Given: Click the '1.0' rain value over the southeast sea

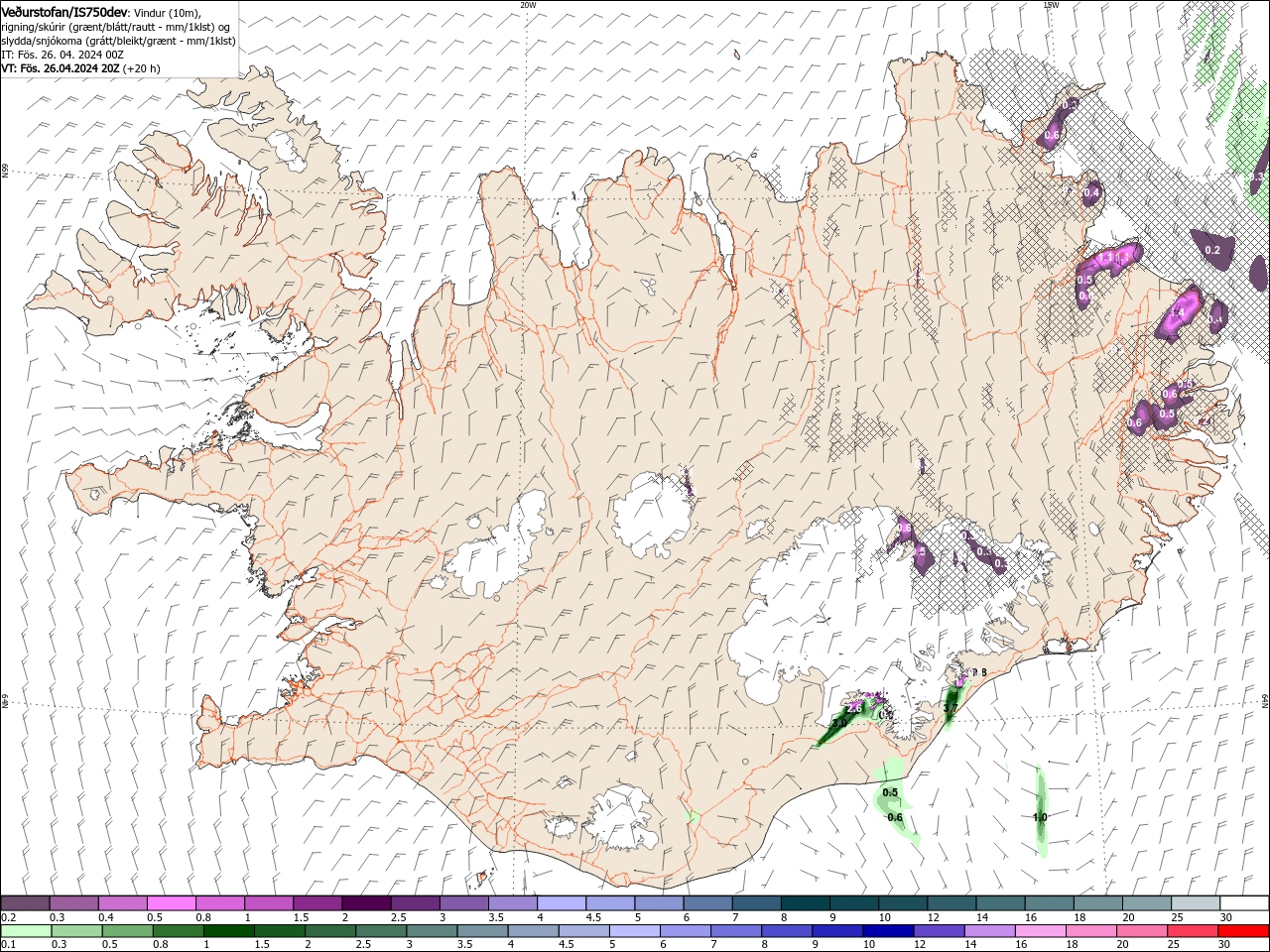Looking at the screenshot, I should 1040,817.
